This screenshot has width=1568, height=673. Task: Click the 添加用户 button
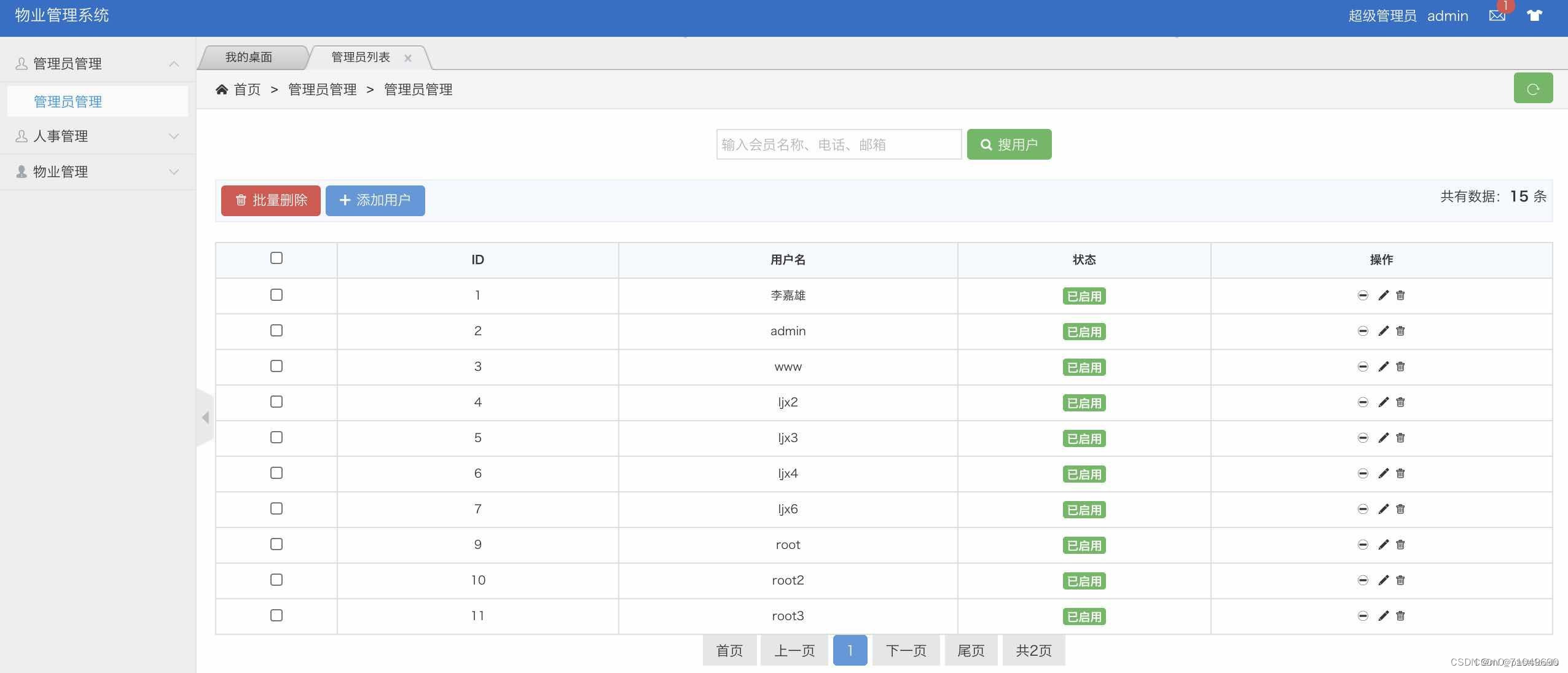375,200
